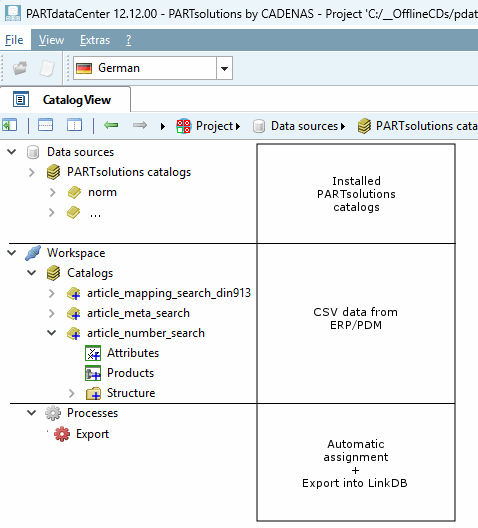Viewport: 478px width, 528px height.
Task: Click the Data sources breadcrumb
Action: pos(304,126)
